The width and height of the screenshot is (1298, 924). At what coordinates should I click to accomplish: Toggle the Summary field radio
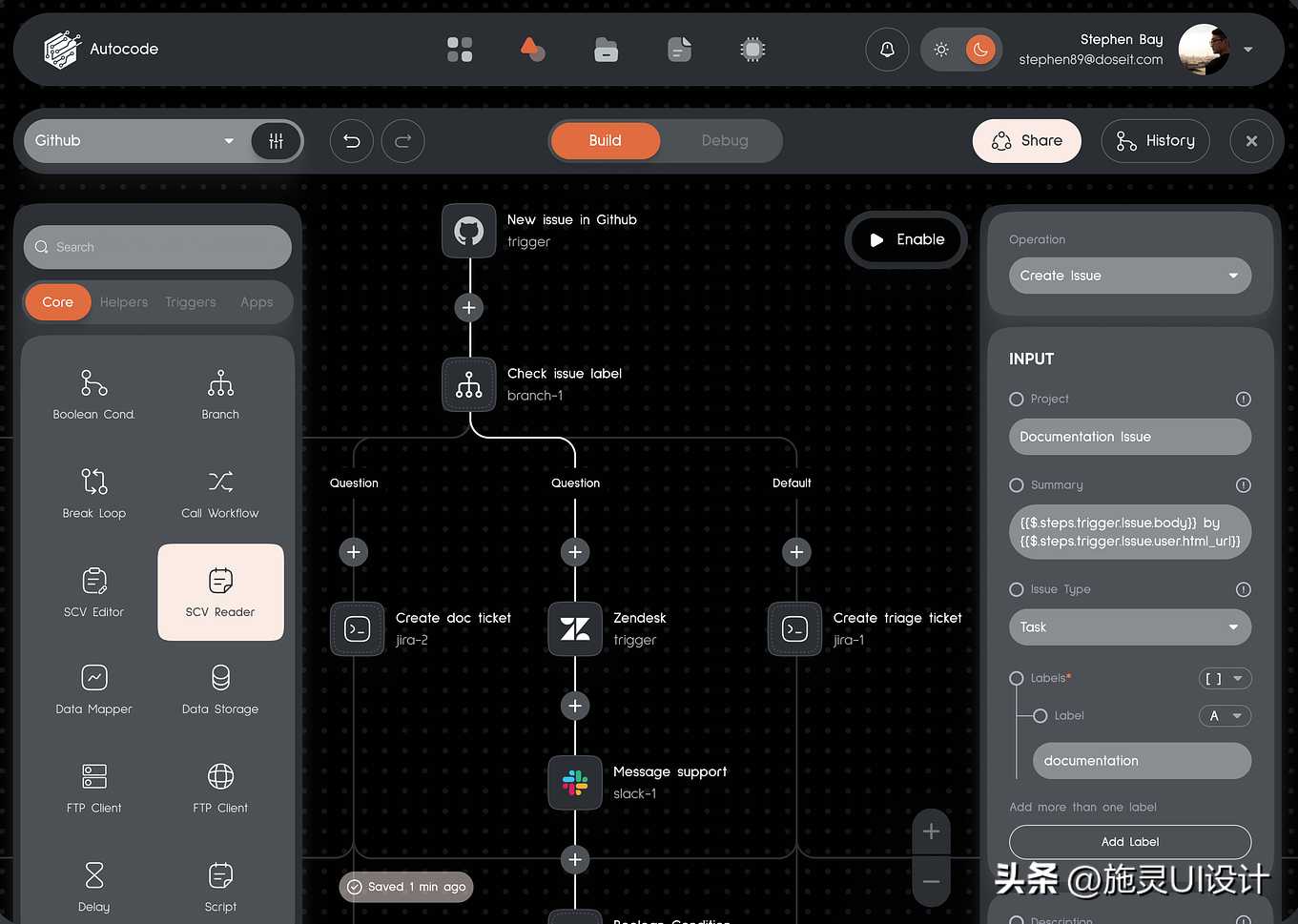(1017, 485)
